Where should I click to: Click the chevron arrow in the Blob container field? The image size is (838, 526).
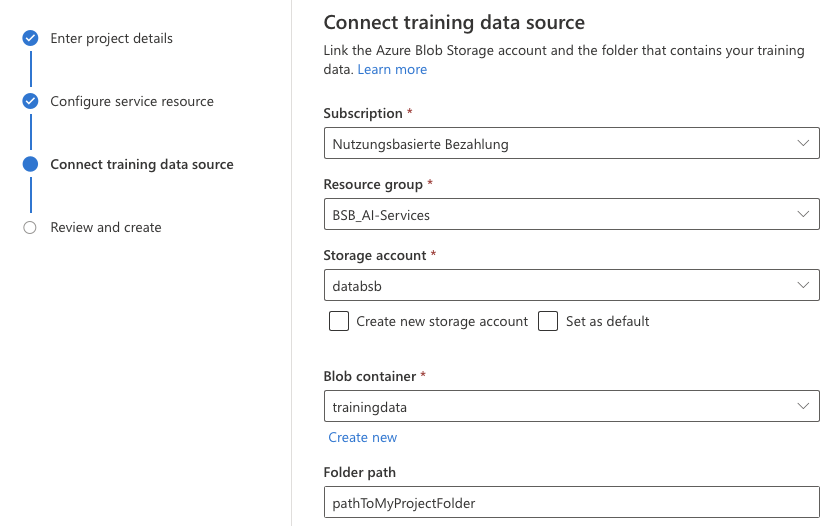point(803,407)
